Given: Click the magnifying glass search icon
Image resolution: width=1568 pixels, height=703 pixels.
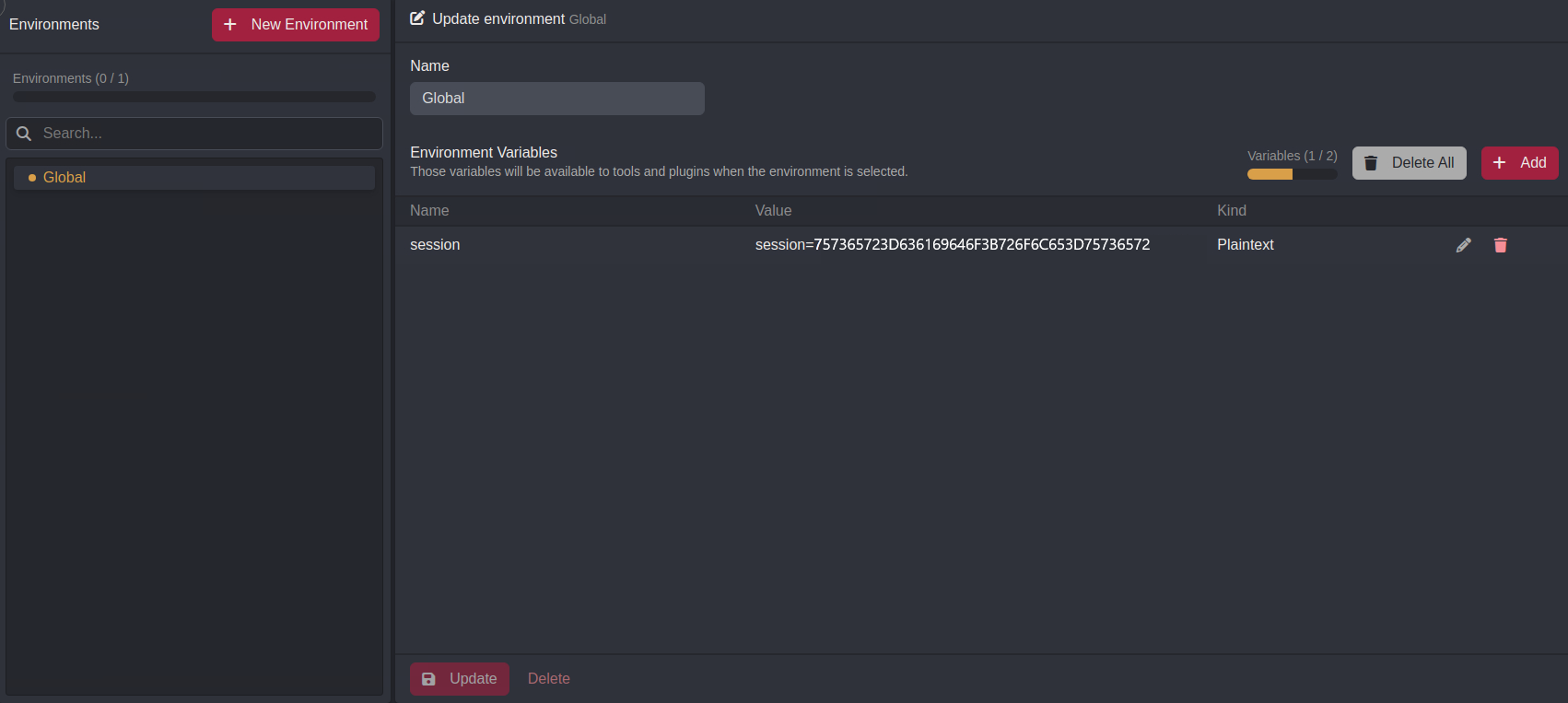Looking at the screenshot, I should (x=24, y=133).
